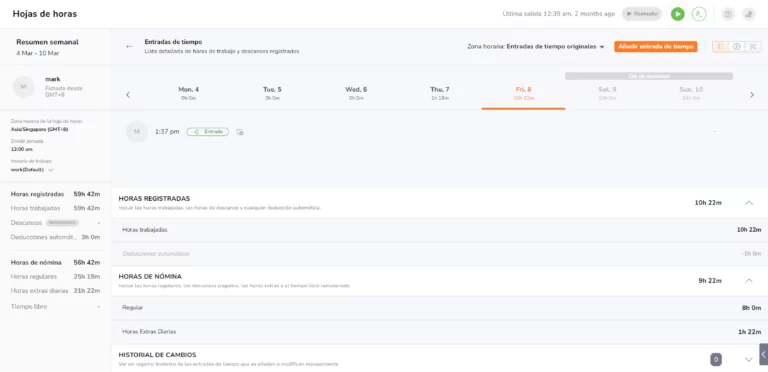Select the Mon, 4 day tab

(189, 93)
